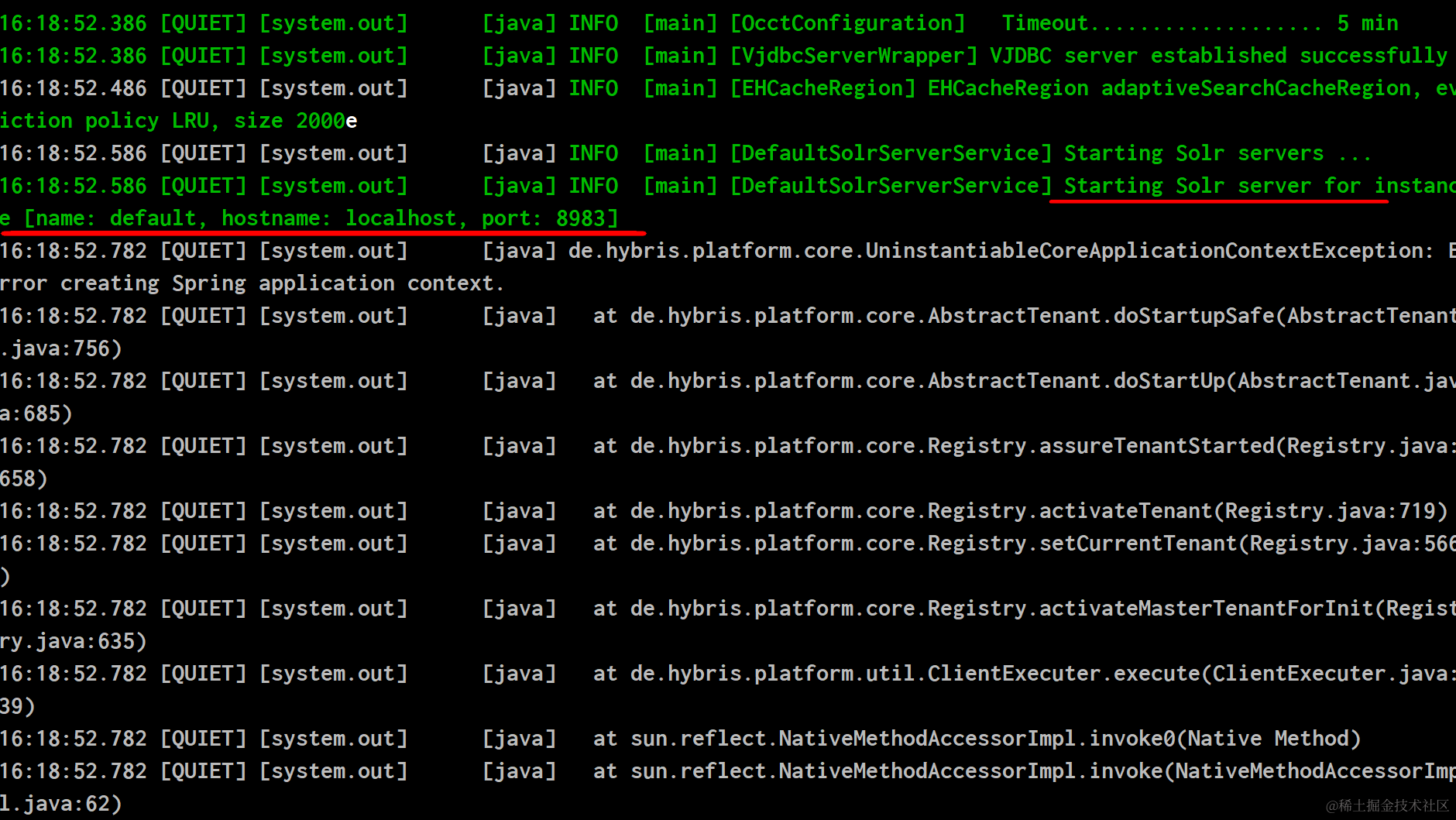
Task: Click 'Starting Solr servers ...' message
Action: coord(1219,153)
